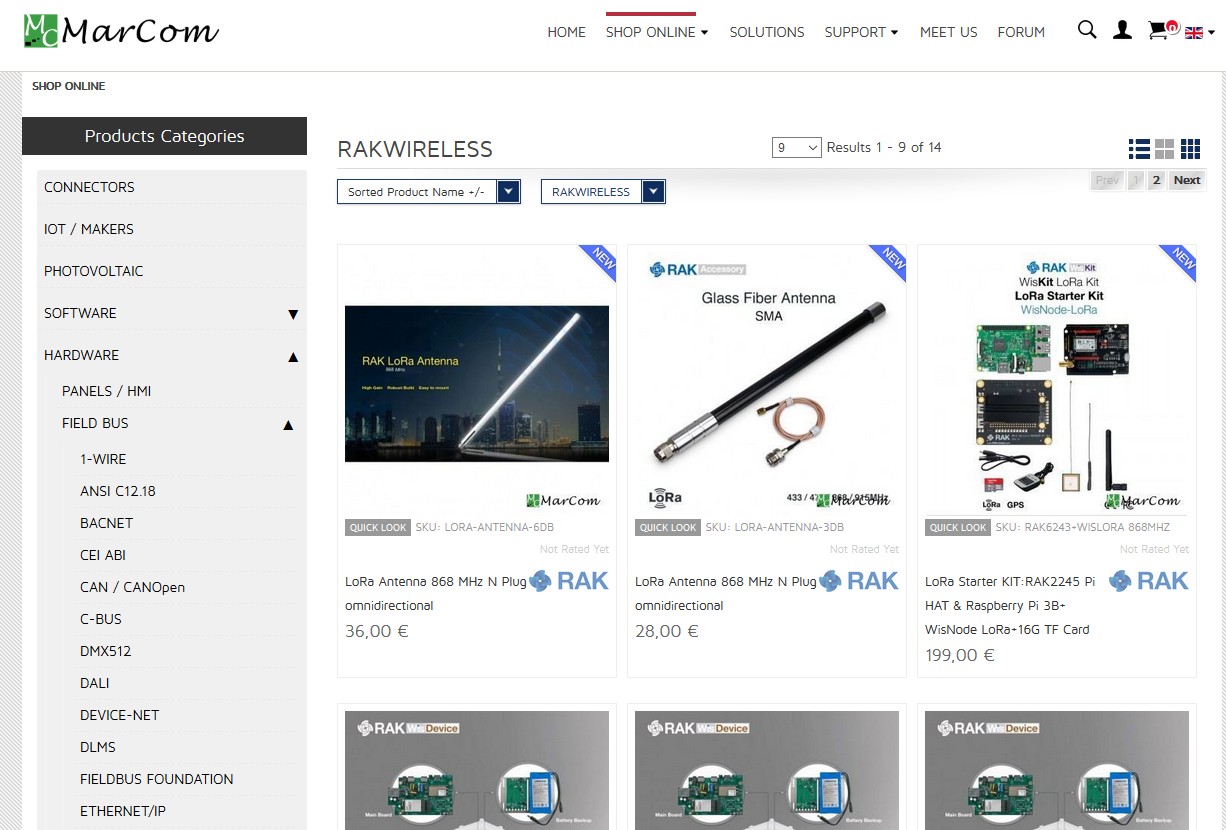The height and width of the screenshot is (830, 1226).
Task: Go to results page 2
Action: [x=1156, y=180]
